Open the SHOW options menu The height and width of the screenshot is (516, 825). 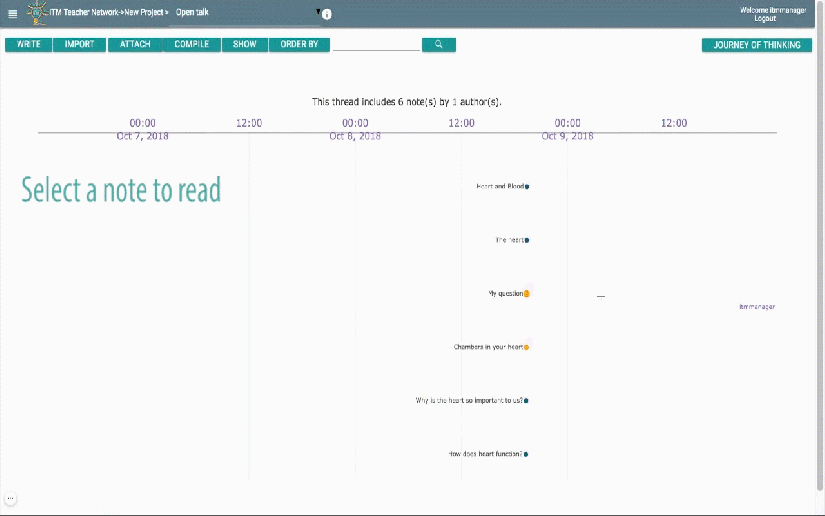(x=244, y=45)
